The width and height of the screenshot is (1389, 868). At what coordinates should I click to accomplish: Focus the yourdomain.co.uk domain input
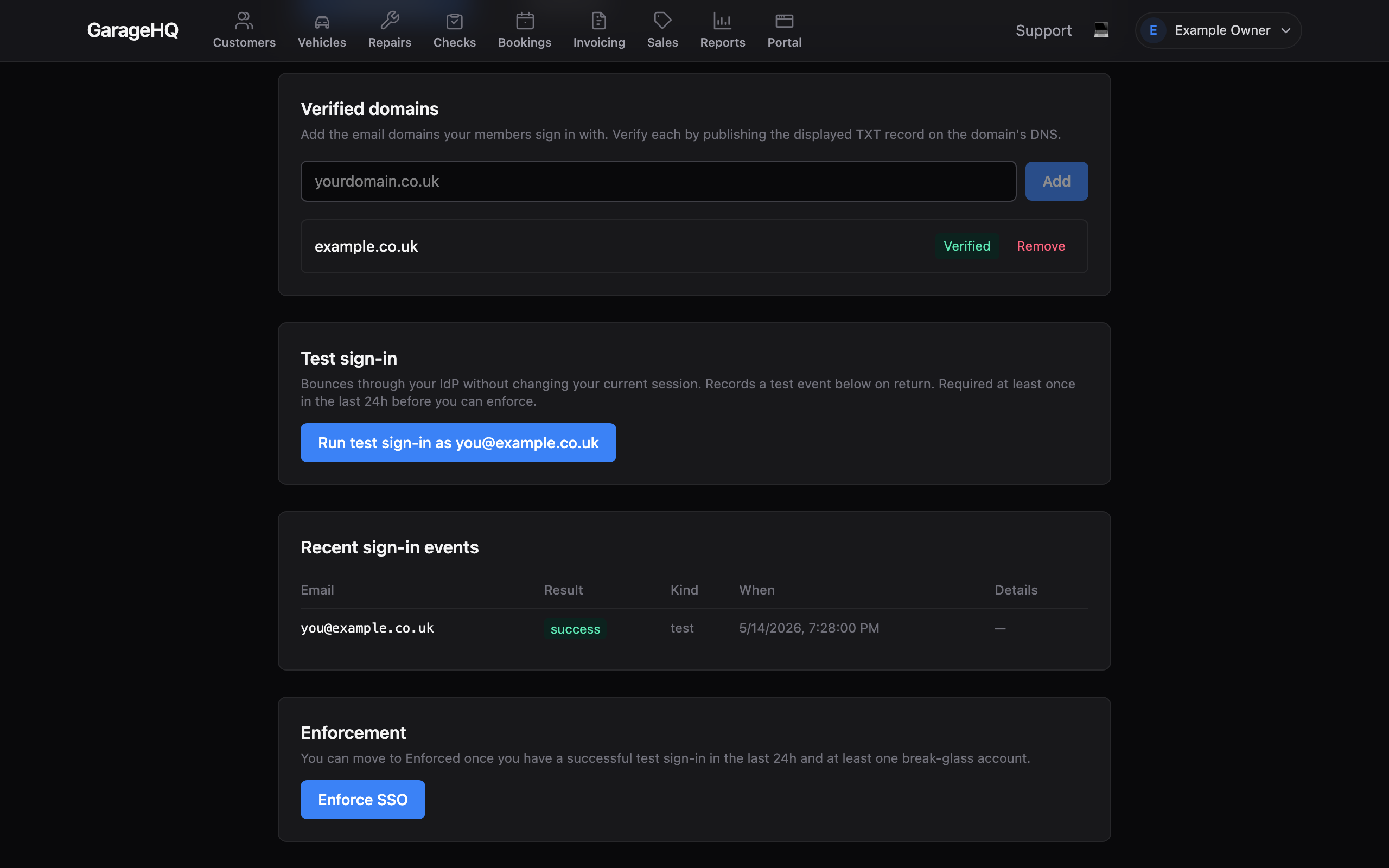click(658, 181)
